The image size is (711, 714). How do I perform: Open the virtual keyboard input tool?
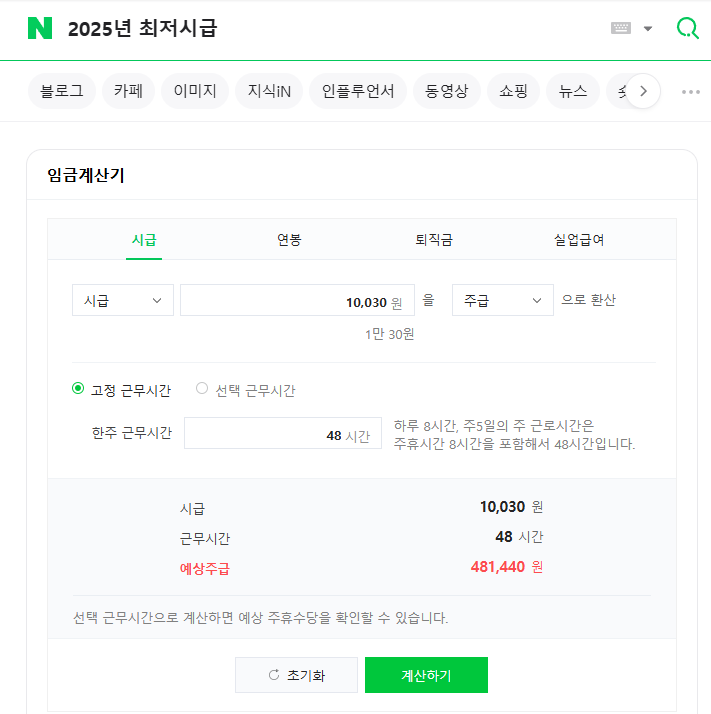(621, 29)
